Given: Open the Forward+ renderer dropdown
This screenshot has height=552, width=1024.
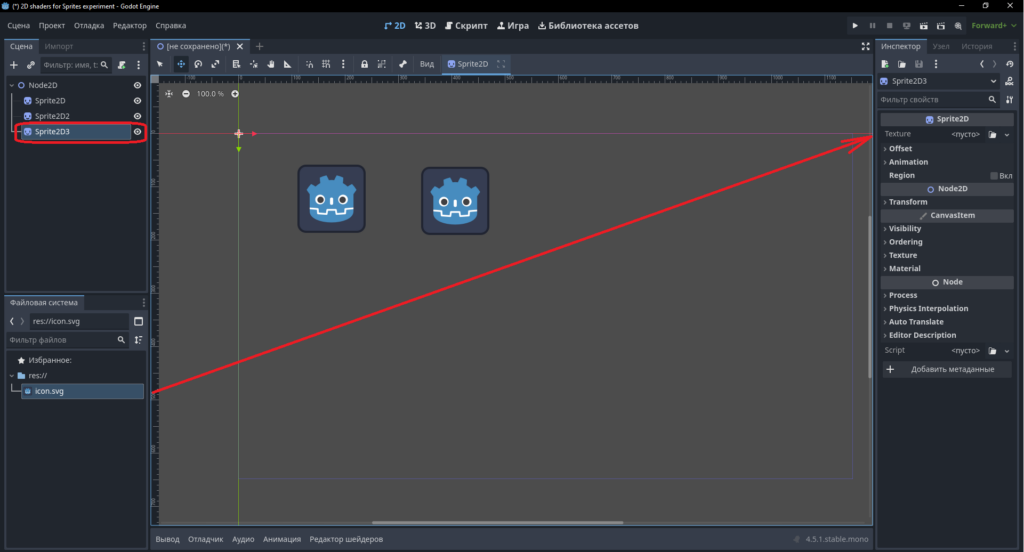Looking at the screenshot, I should (993, 25).
